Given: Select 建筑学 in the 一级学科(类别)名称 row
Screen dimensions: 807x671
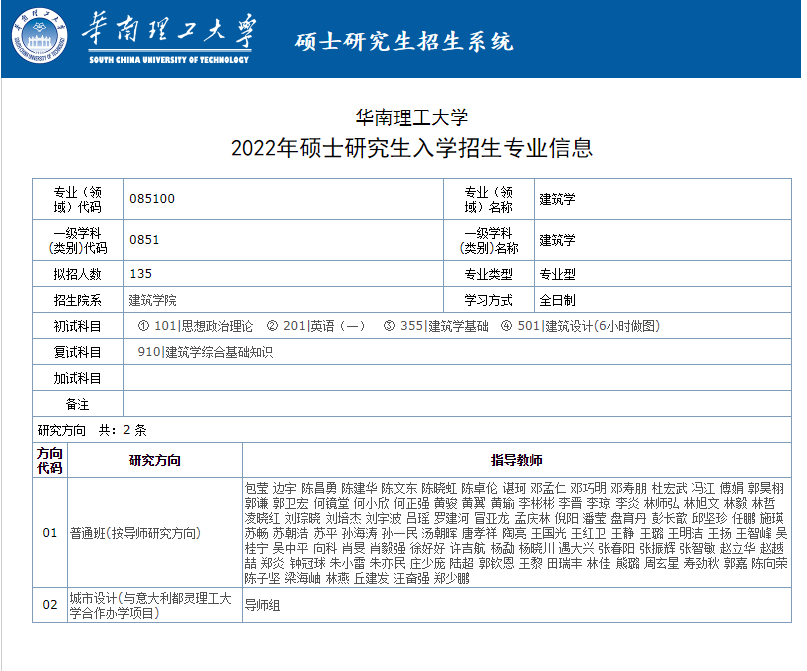Looking at the screenshot, I should pos(557,240).
